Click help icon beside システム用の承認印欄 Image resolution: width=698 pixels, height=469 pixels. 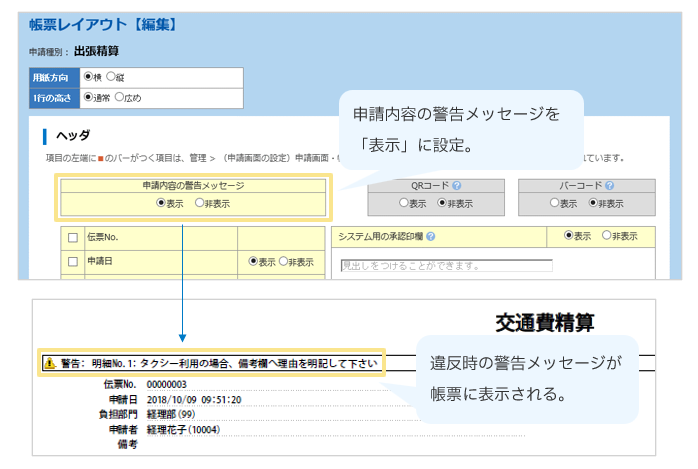430,237
